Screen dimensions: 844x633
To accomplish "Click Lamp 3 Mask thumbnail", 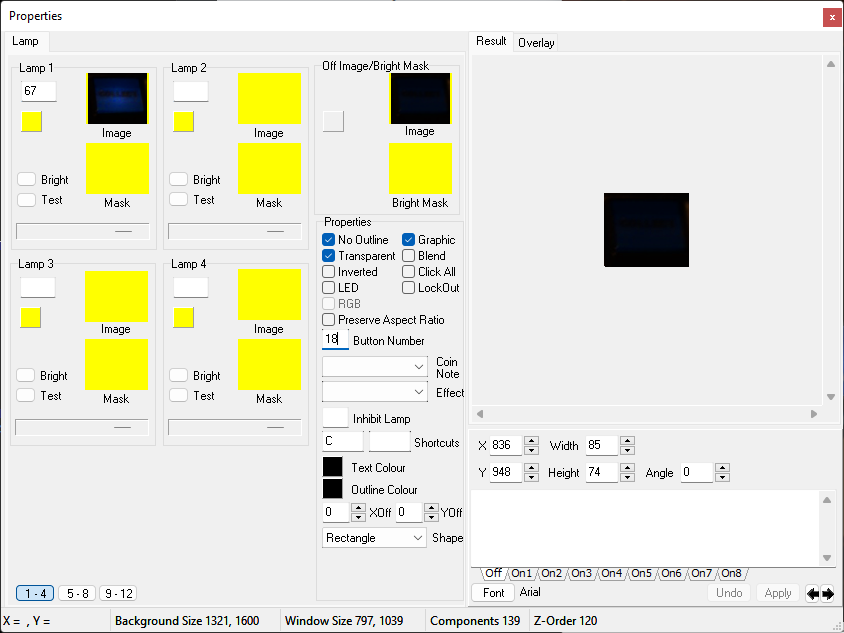I will click(x=116, y=364).
